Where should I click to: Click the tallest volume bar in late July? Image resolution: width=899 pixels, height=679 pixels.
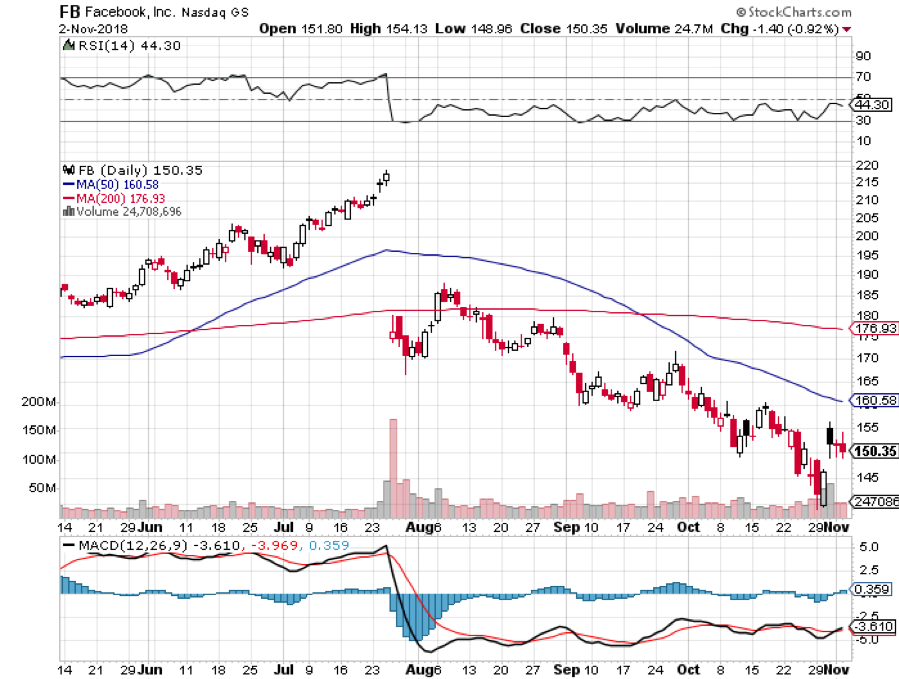393,468
